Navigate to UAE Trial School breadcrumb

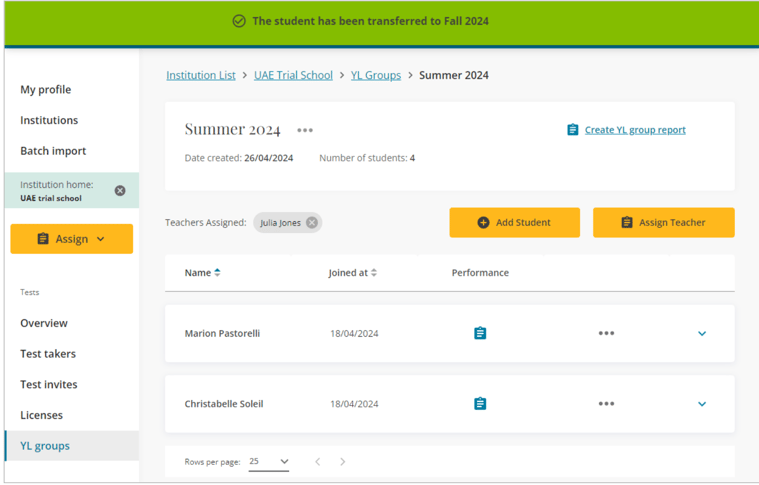point(293,75)
